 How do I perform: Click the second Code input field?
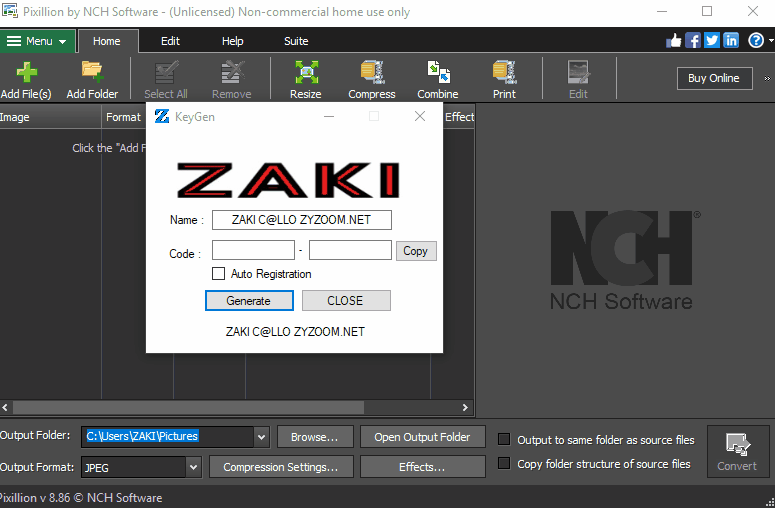350,250
